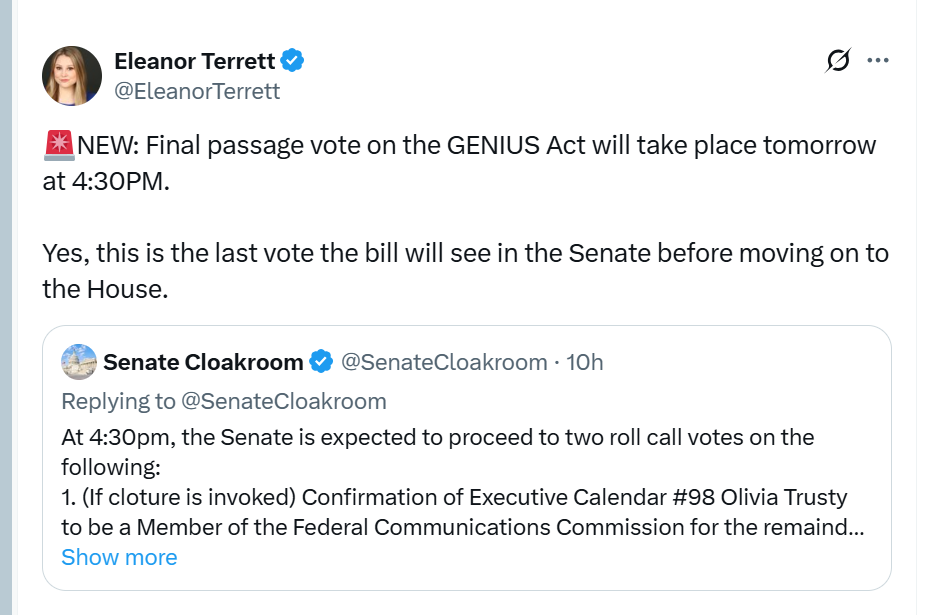Viewport: 942px width, 615px height.
Task: Click the Replying to @SenateCloakroom line
Action: point(224,401)
